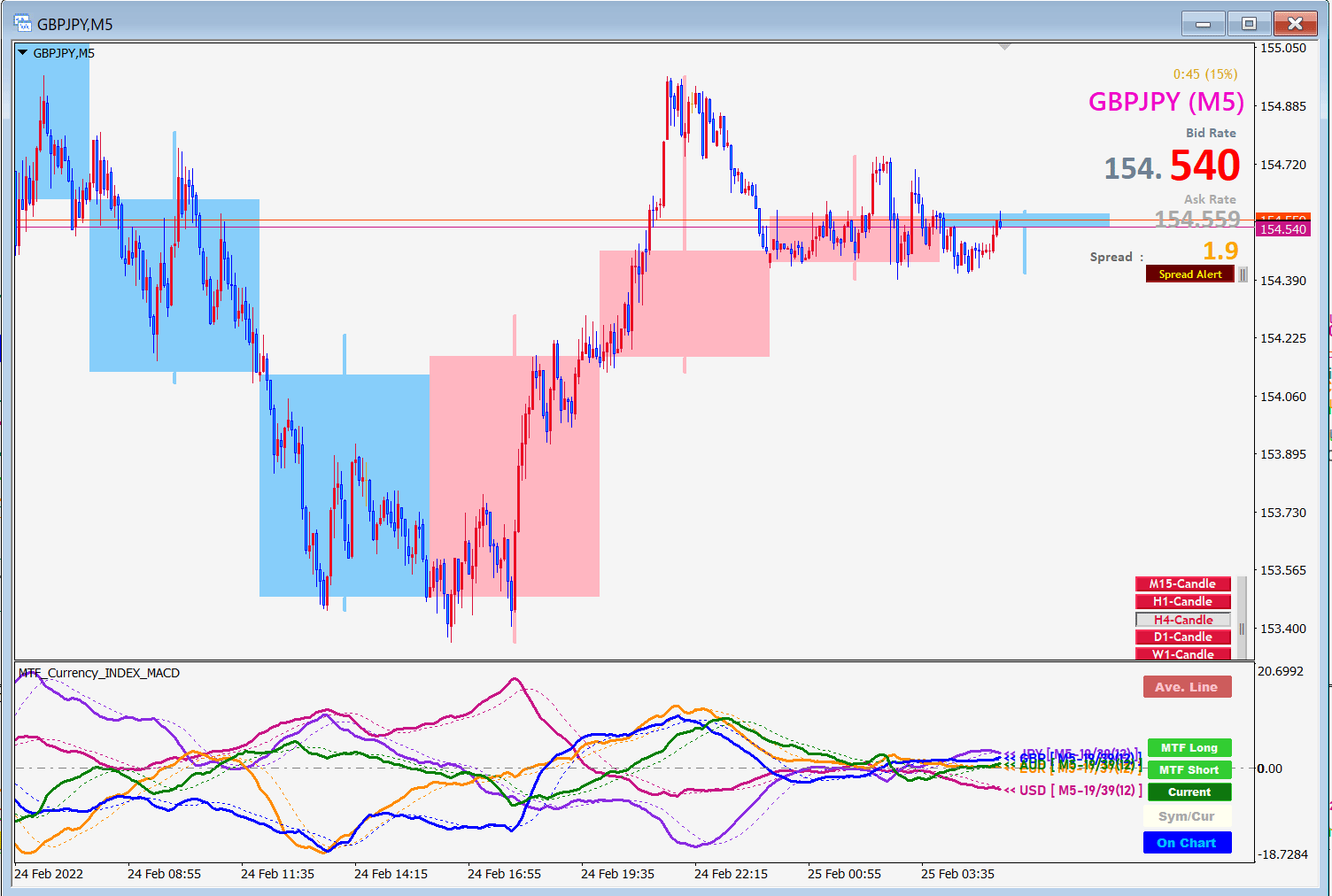1332x896 pixels.
Task: Click the 25 Feb 03:35 time axis label
Action: 957,874
